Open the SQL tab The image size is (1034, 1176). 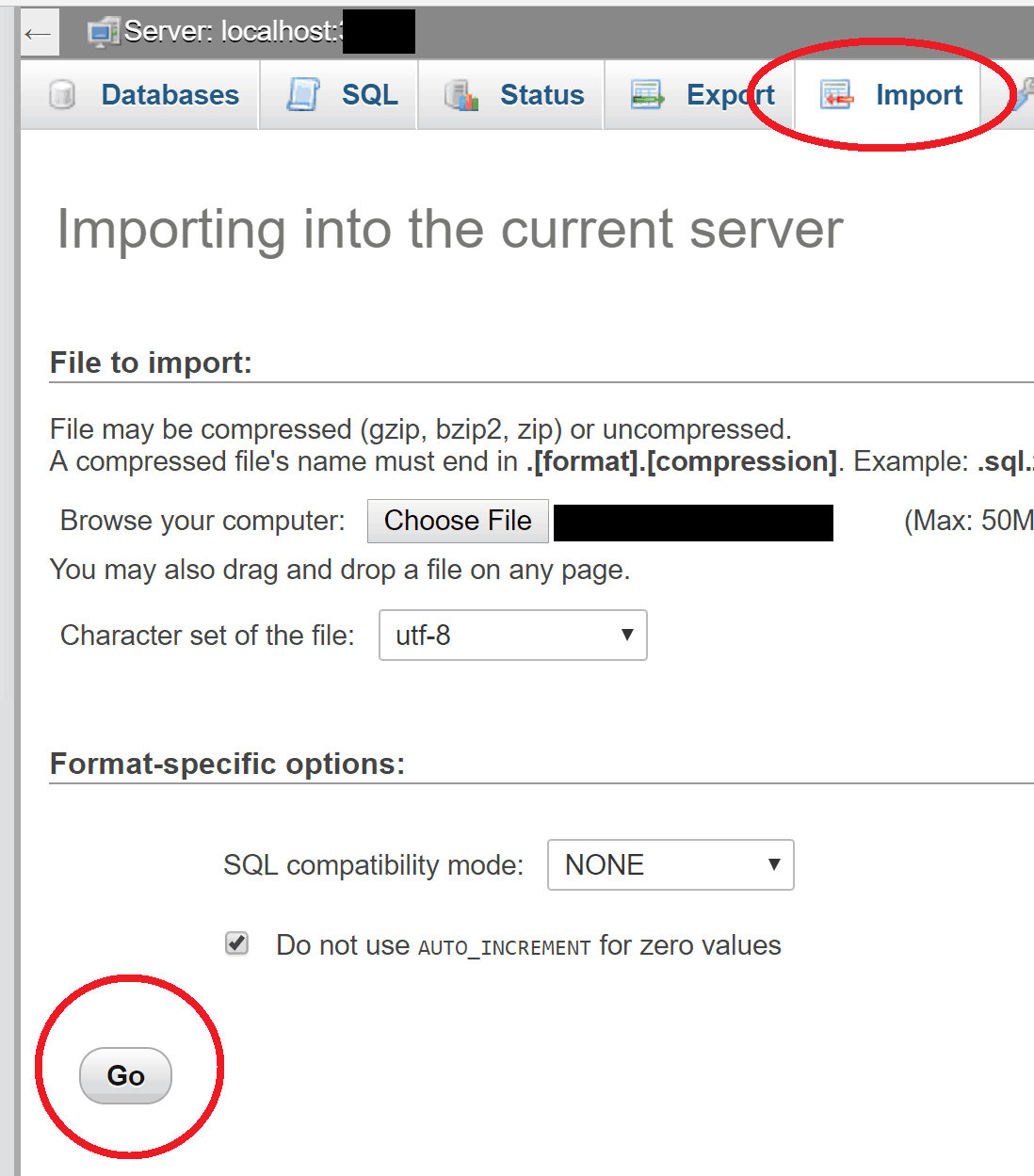(369, 95)
